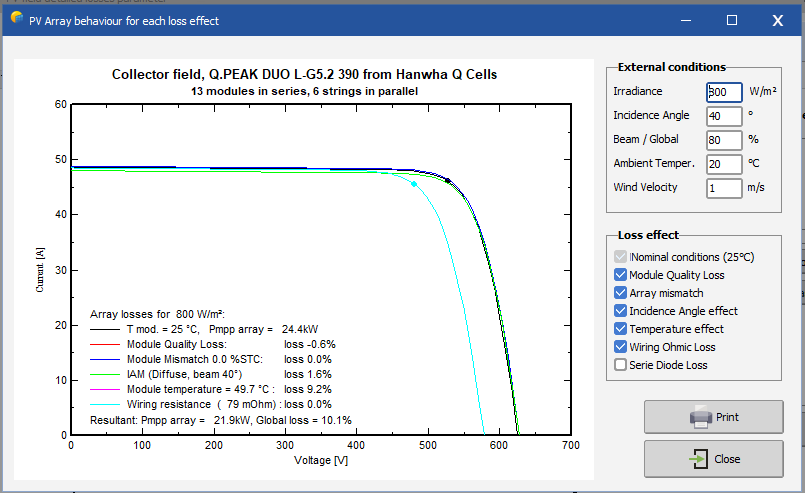Uncheck Wiring Ohmic Loss
Screen dimensions: 805x493
(620, 347)
